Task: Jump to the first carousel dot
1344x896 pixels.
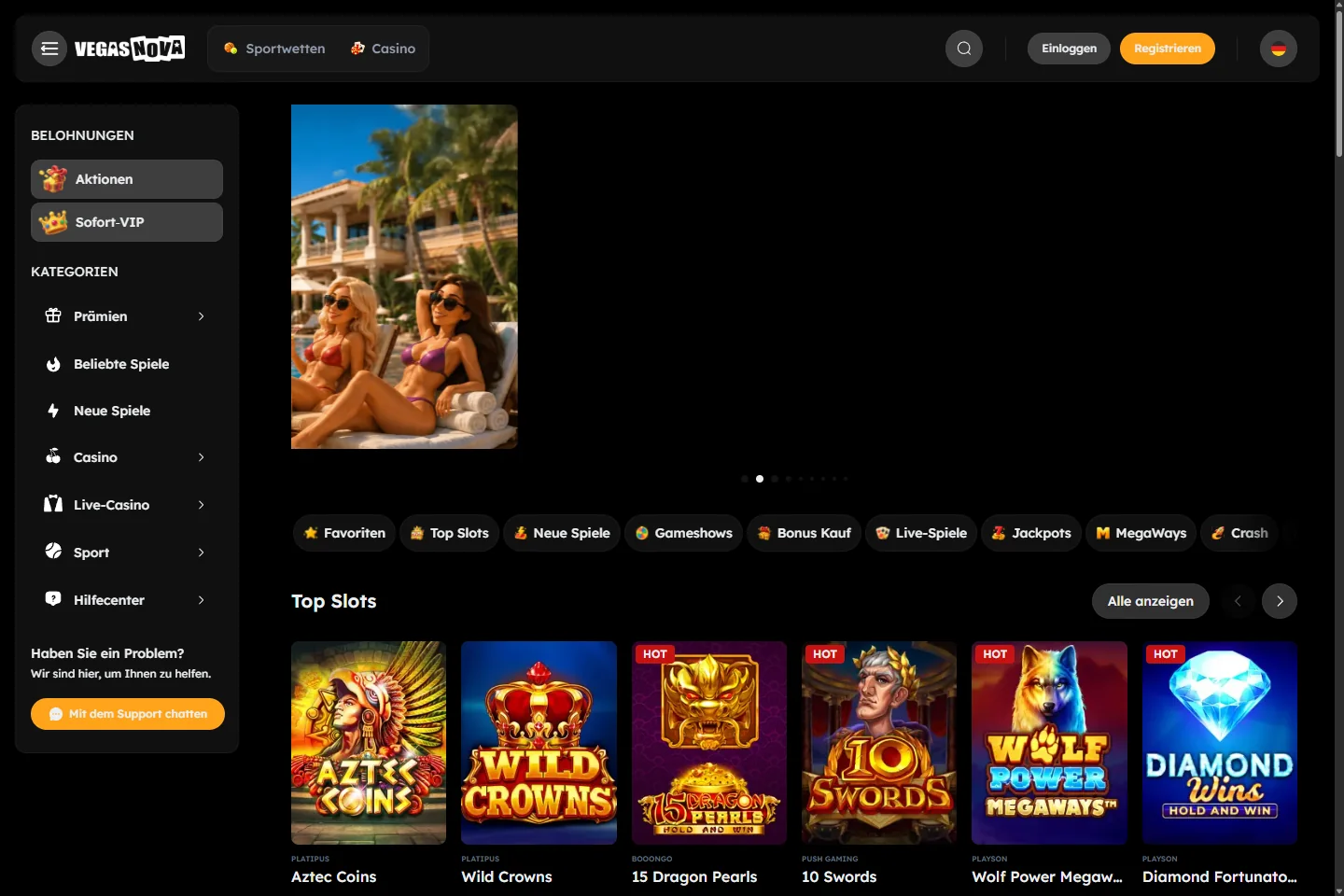Action: (x=744, y=479)
